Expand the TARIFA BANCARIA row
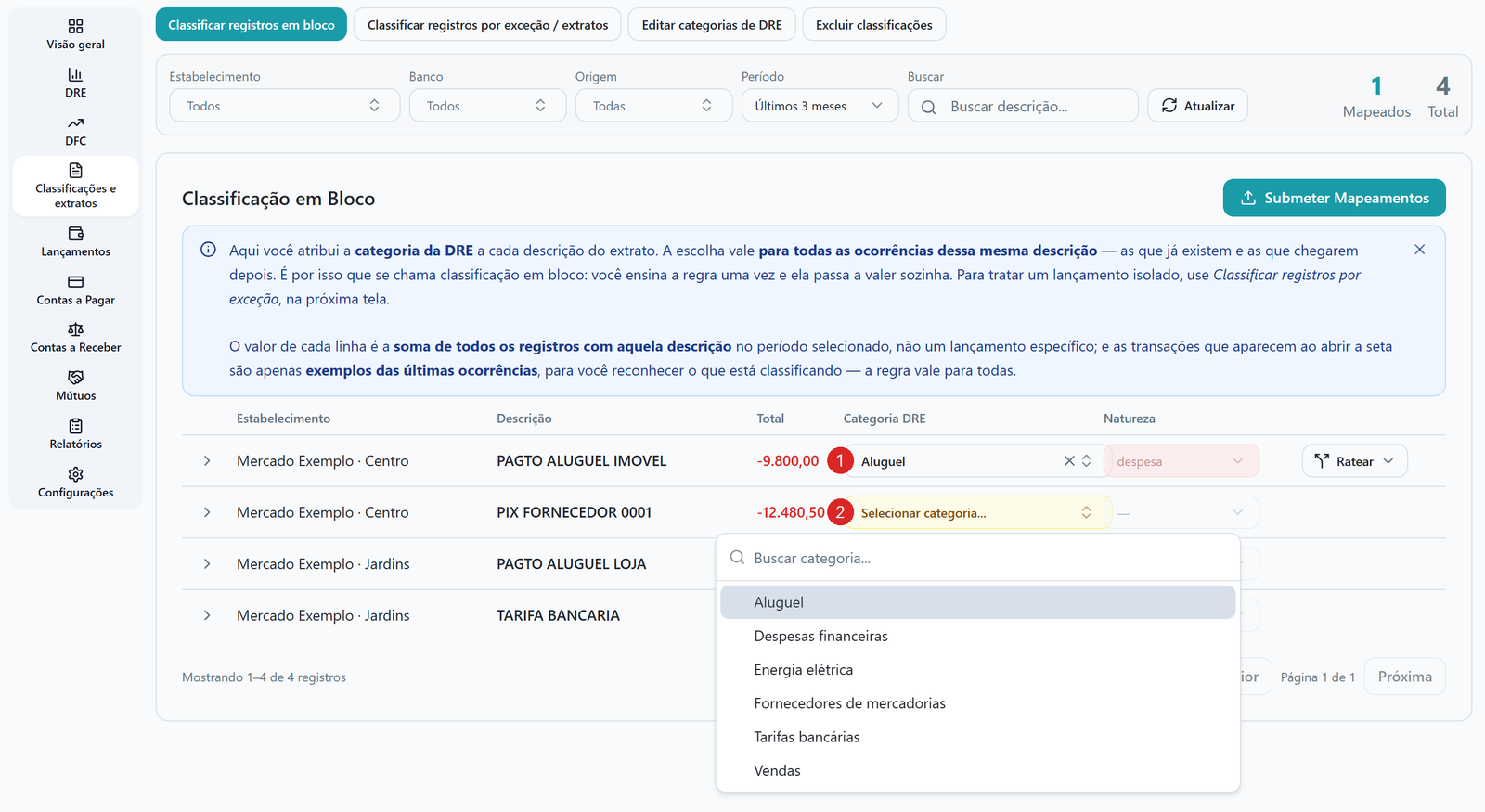The width and height of the screenshot is (1485, 812). 207,615
